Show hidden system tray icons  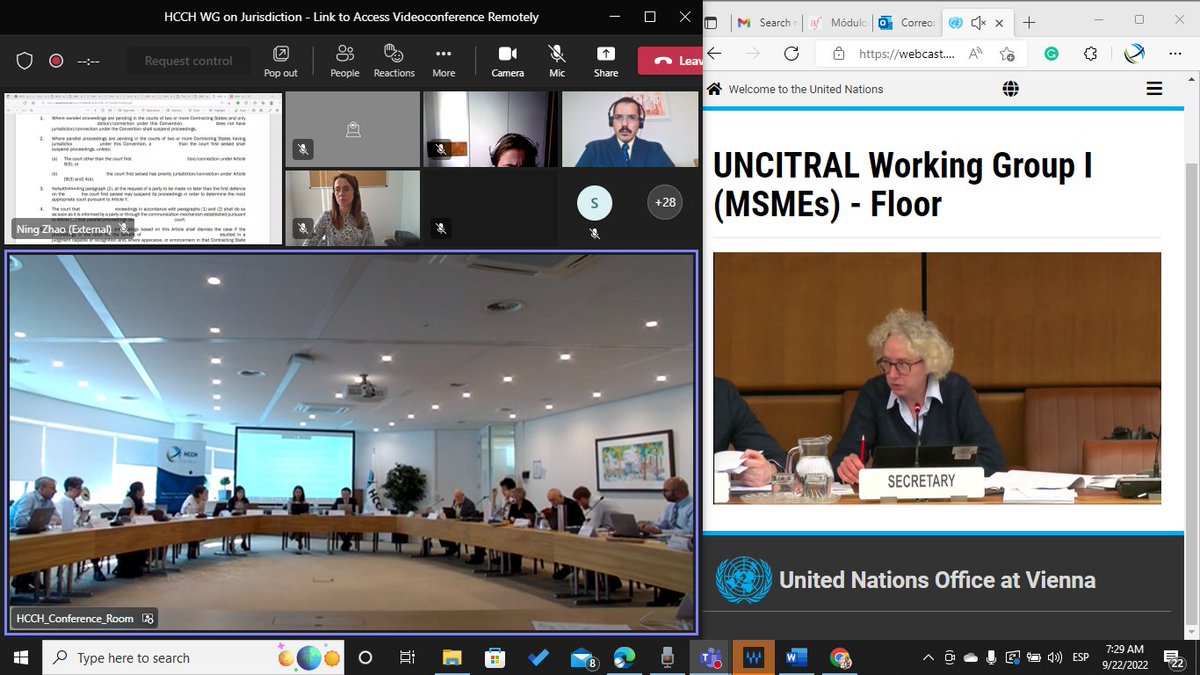click(930, 657)
